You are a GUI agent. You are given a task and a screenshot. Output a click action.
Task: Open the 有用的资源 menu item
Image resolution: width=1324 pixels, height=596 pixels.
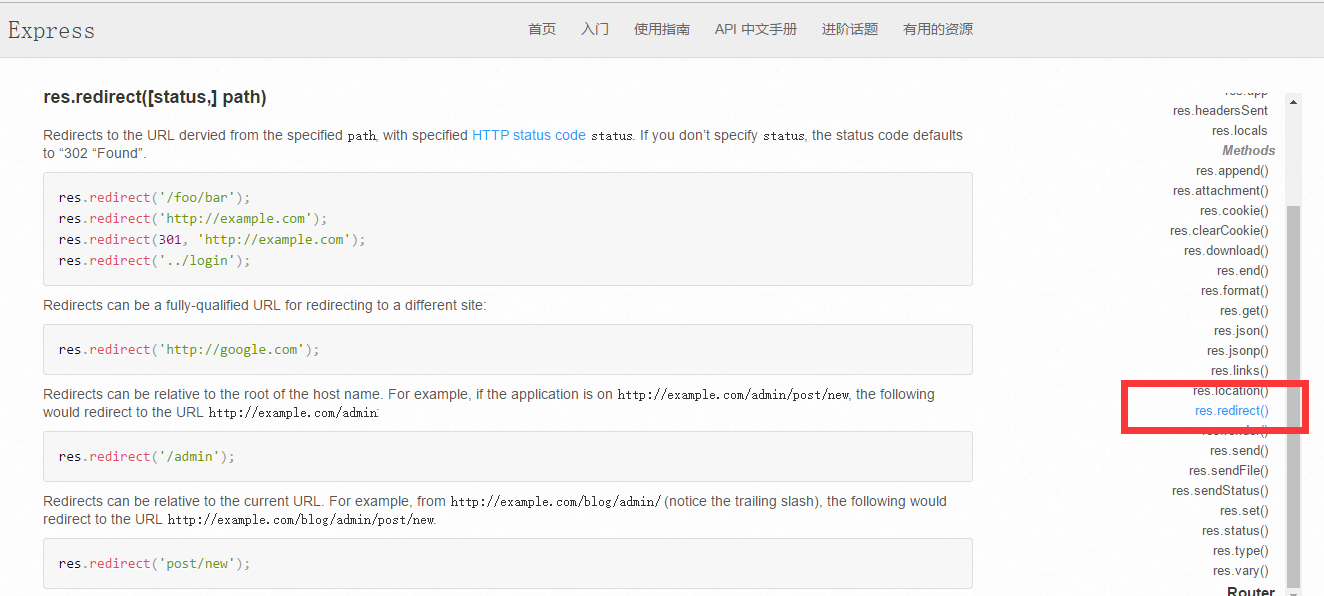click(938, 29)
